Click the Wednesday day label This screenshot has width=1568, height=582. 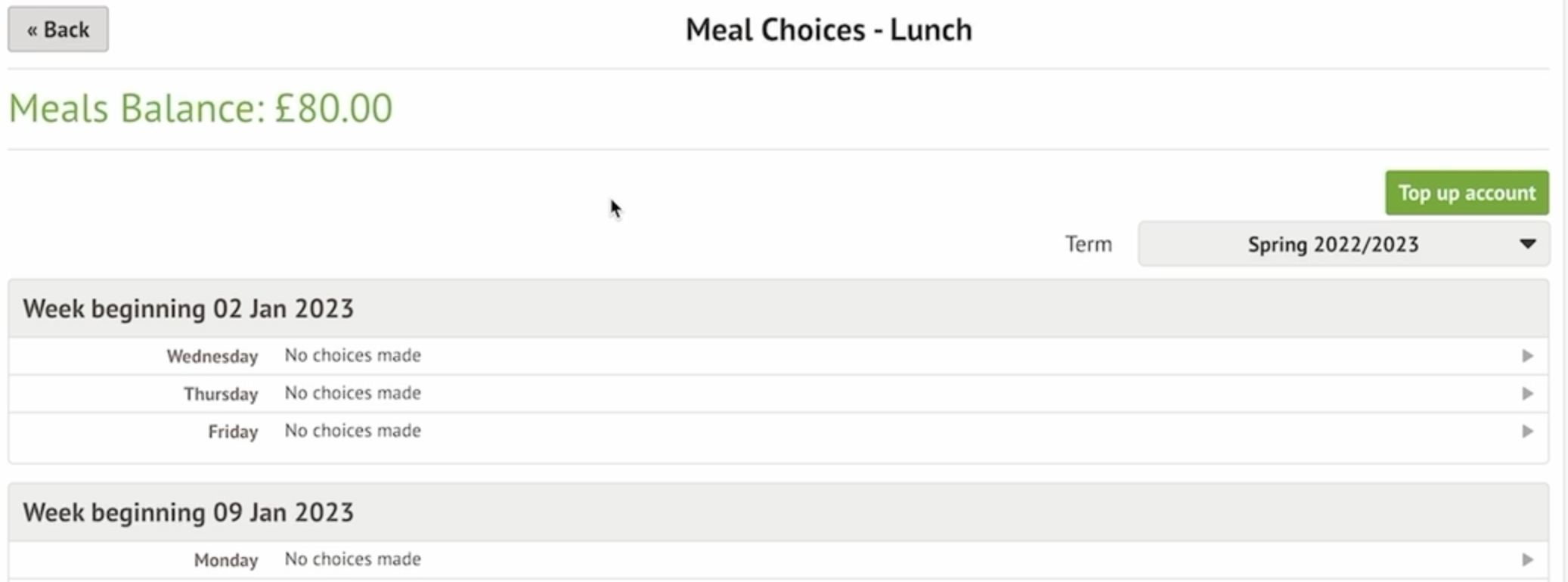tap(212, 356)
